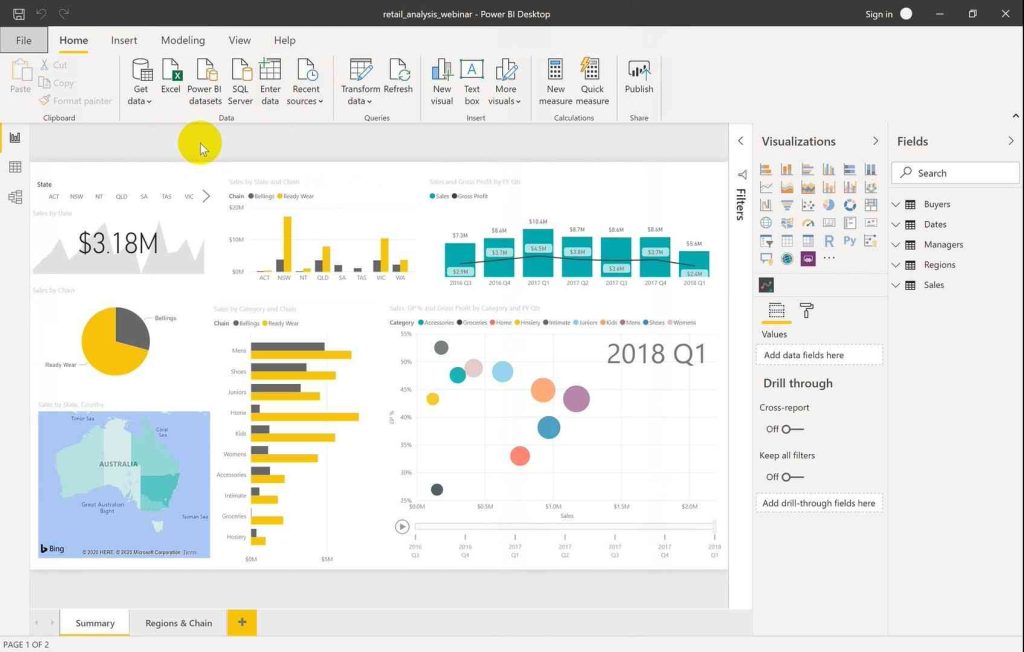Screen dimensions: 1024x652
Task: Open the File menu
Action: click(24, 40)
